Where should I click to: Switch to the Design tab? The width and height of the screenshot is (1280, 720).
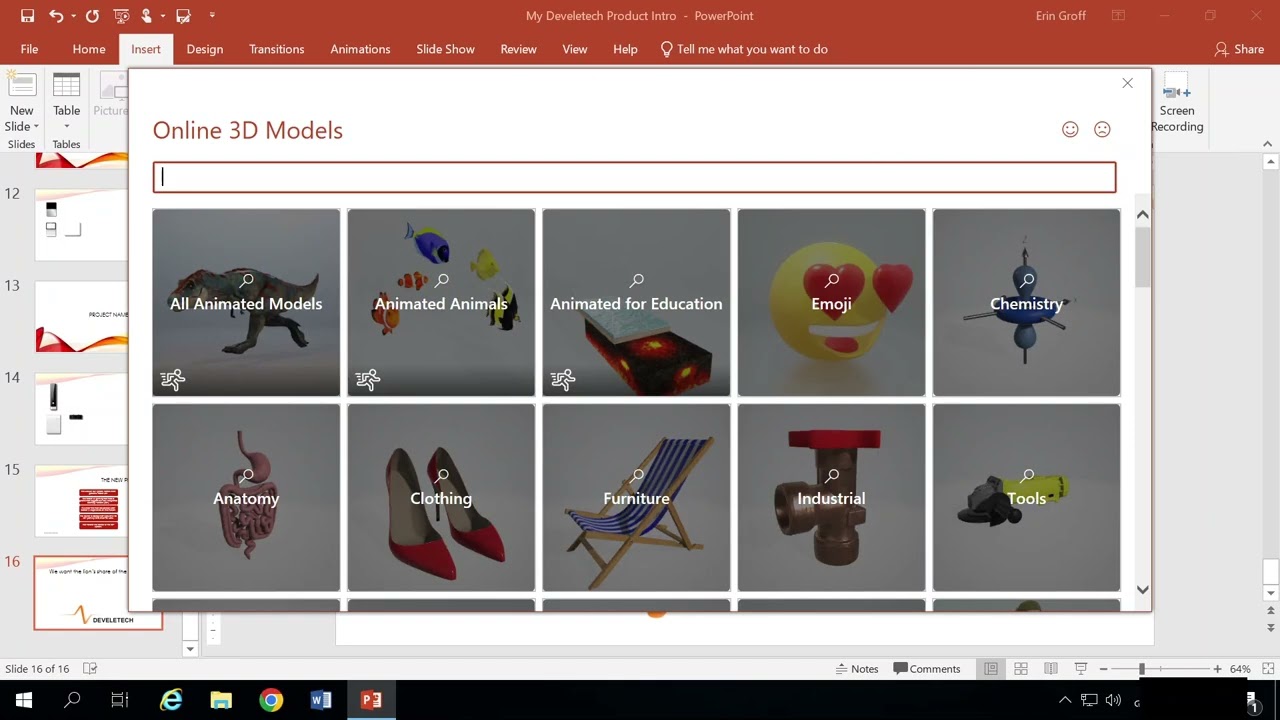(x=204, y=49)
